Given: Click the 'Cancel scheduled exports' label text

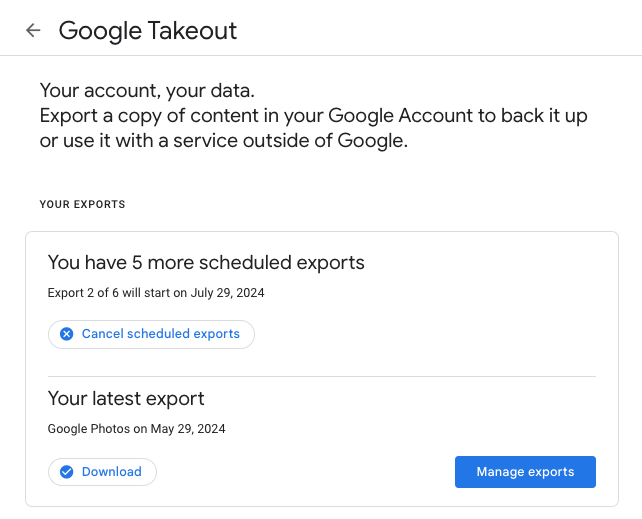Looking at the screenshot, I should pos(161,334).
